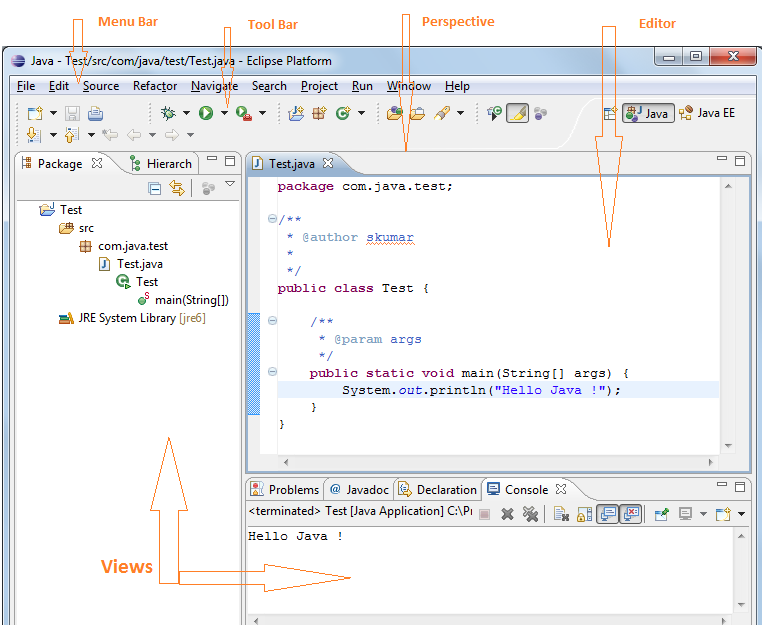762x625 pixels.
Task: Collapse the main method fold marker
Action: (x=273, y=372)
